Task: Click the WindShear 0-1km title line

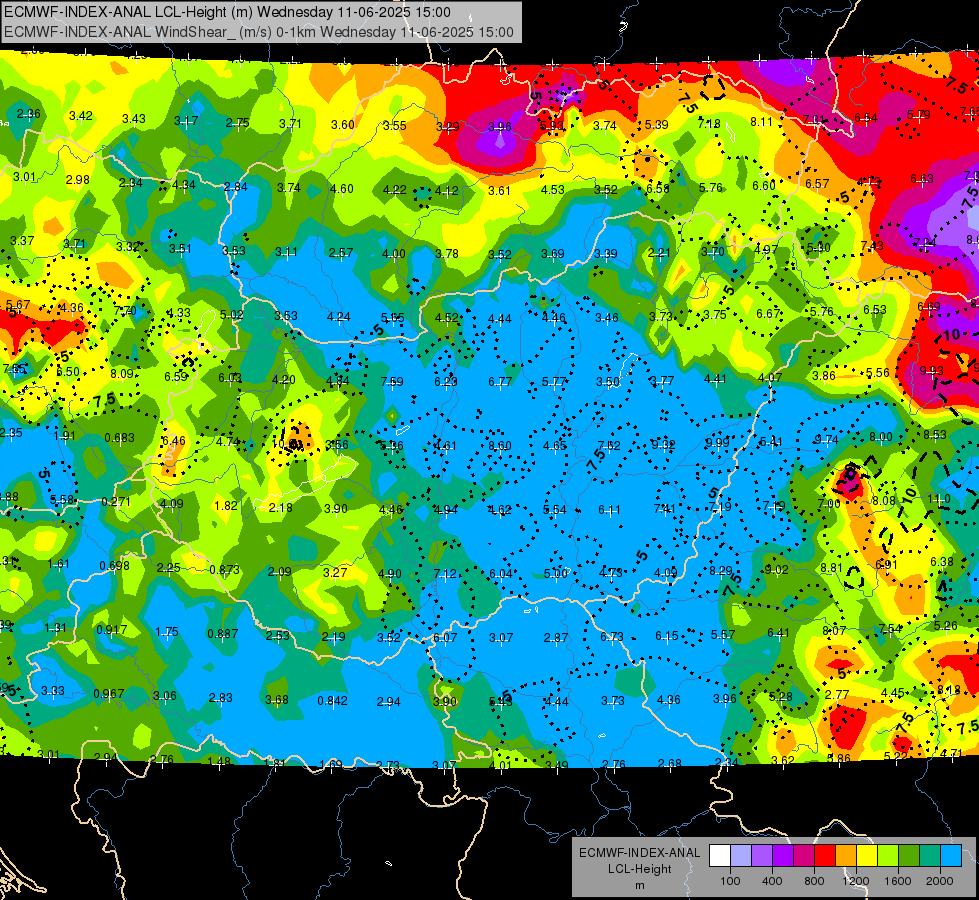Action: (x=258, y=32)
